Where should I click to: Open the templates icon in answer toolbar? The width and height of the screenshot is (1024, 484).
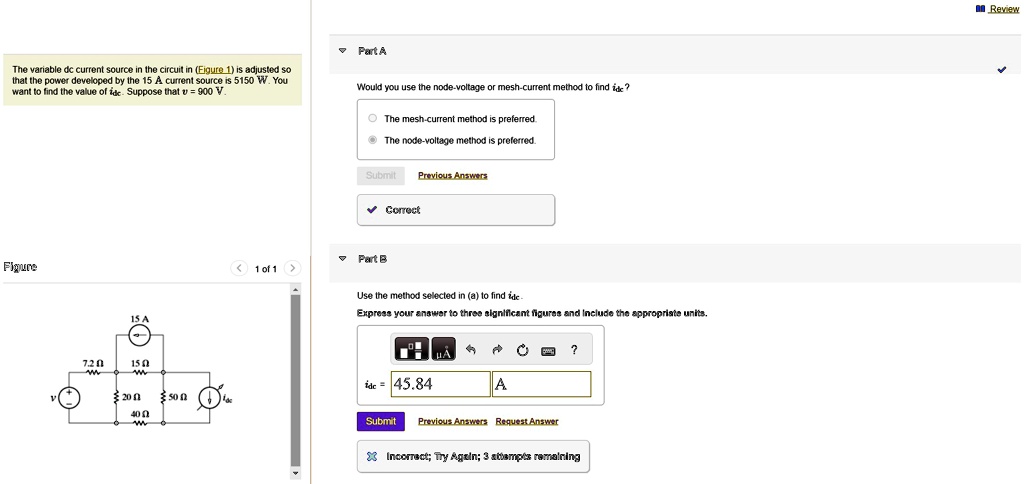tap(411, 350)
